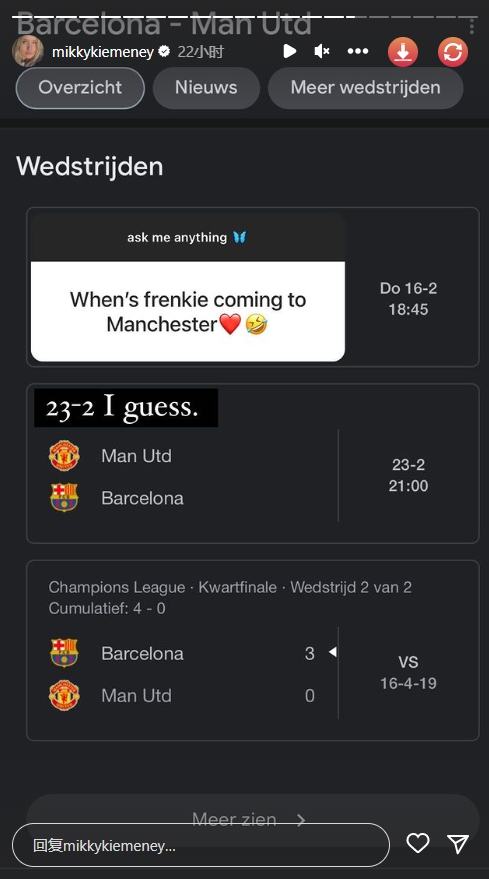This screenshot has width=489, height=879.
Task: Toggle the muted sound icon
Action: pyautogui.click(x=322, y=52)
